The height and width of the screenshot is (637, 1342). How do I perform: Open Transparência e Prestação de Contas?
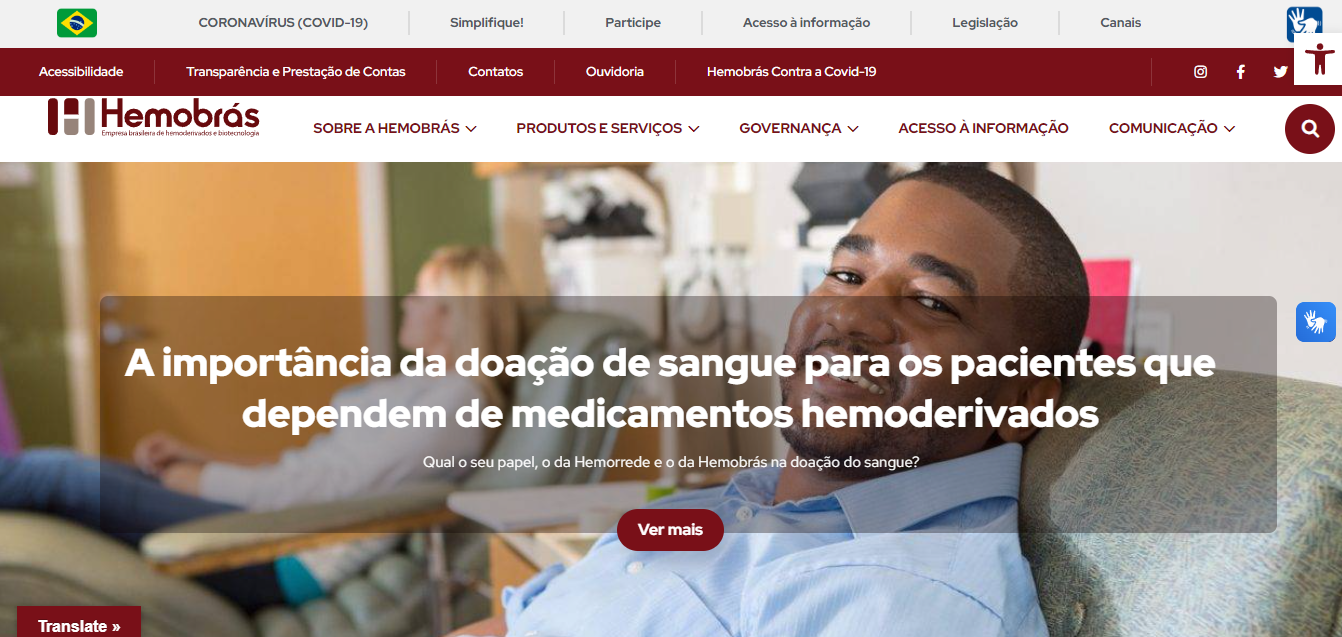pyautogui.click(x=296, y=72)
